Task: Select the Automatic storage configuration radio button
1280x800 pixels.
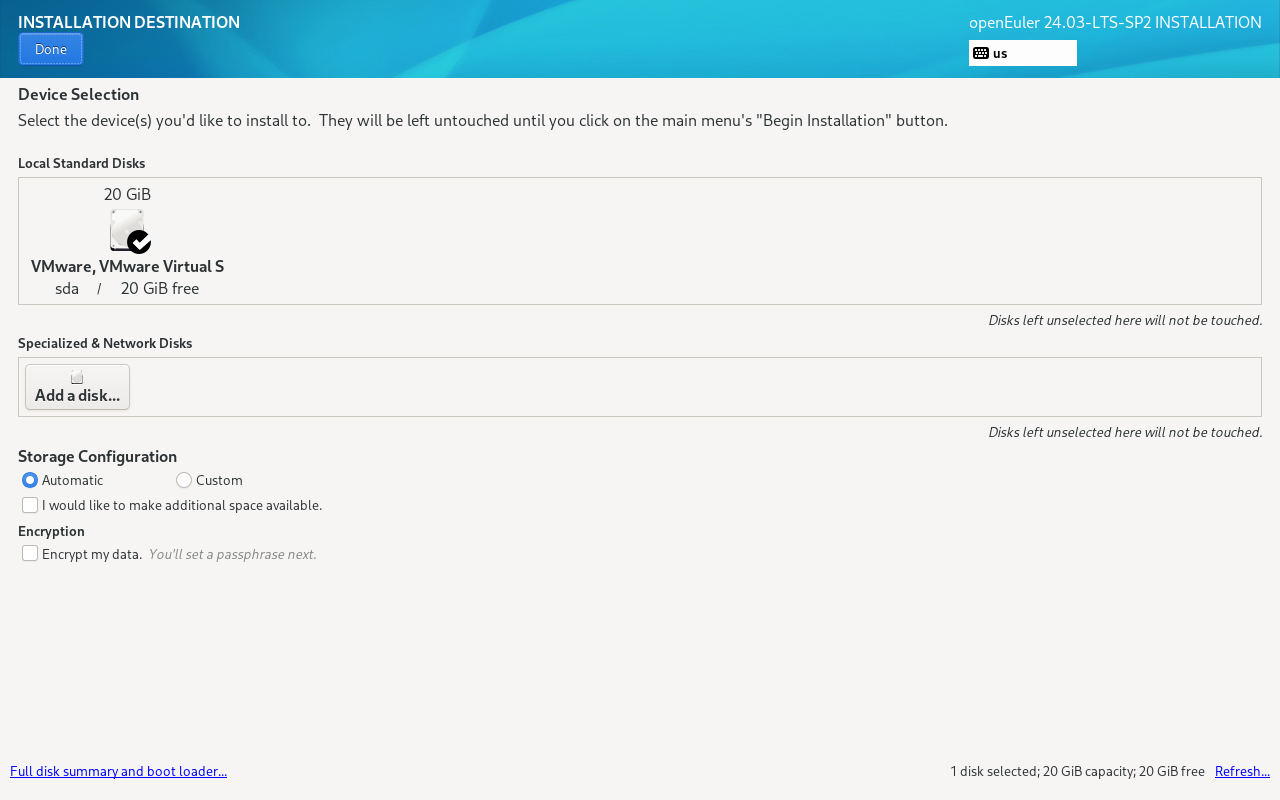Action: pyautogui.click(x=30, y=480)
